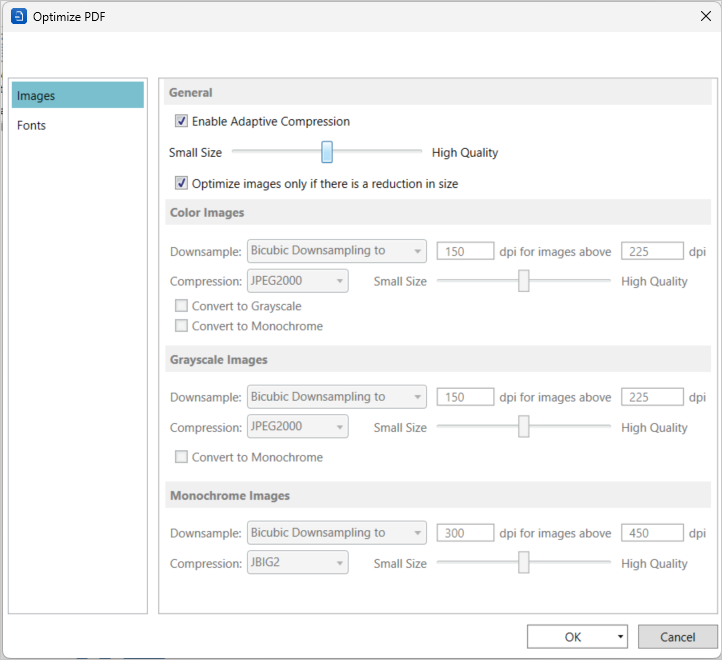The height and width of the screenshot is (660, 722).
Task: Click Grayscale Images 150 dpi field
Action: point(465,397)
